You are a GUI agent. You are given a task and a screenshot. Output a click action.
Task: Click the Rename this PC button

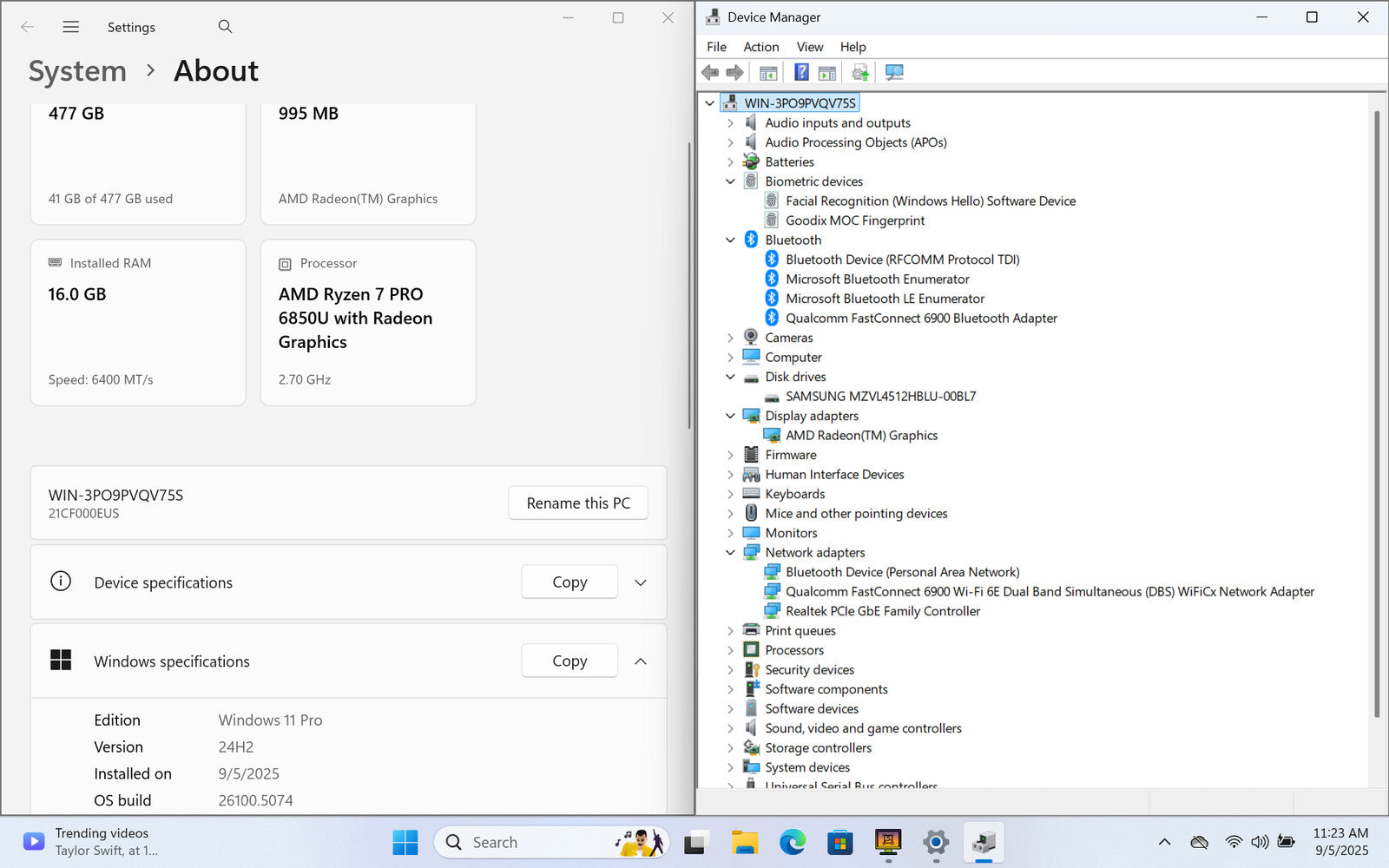tap(578, 503)
